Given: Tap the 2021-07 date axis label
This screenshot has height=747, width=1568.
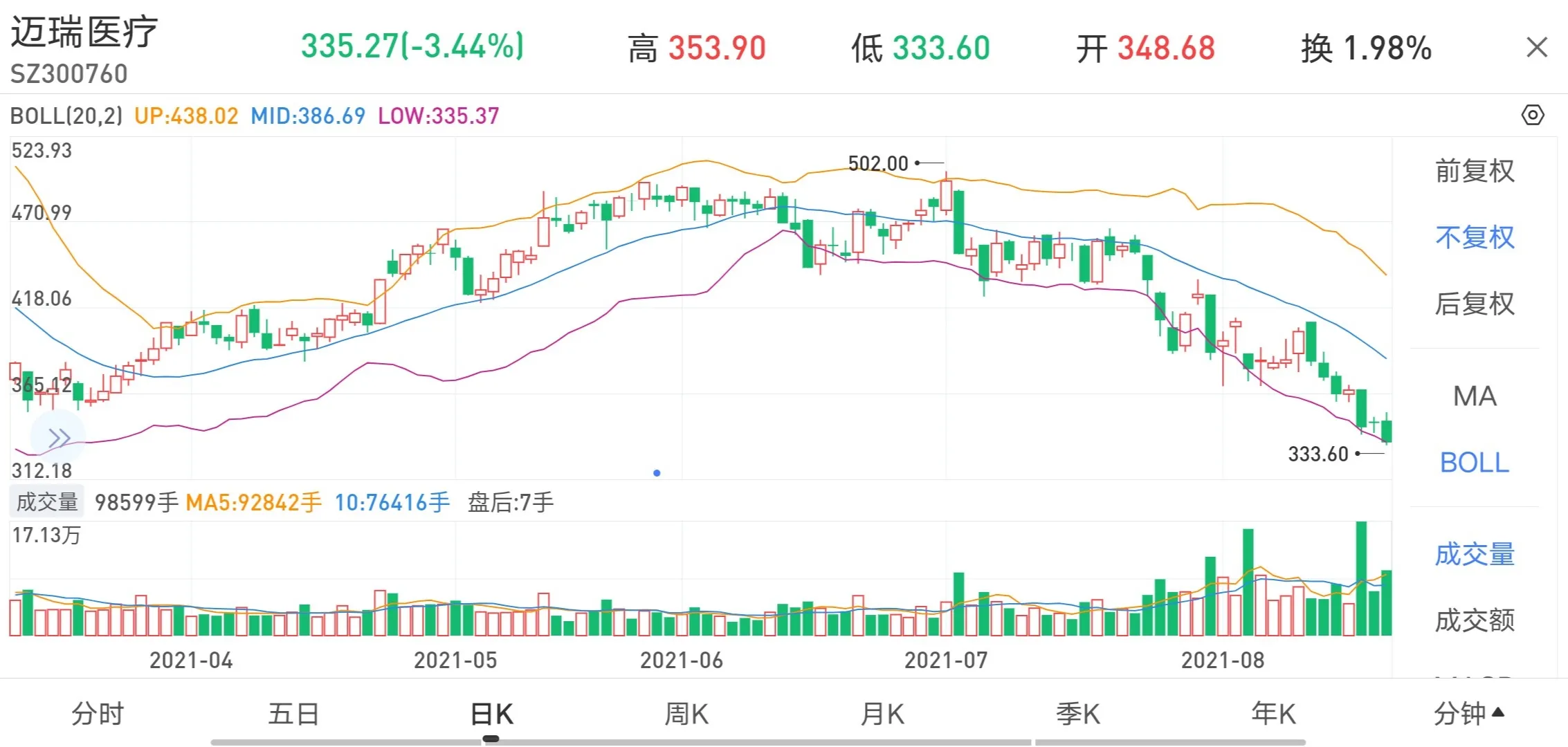Looking at the screenshot, I should click(x=946, y=660).
